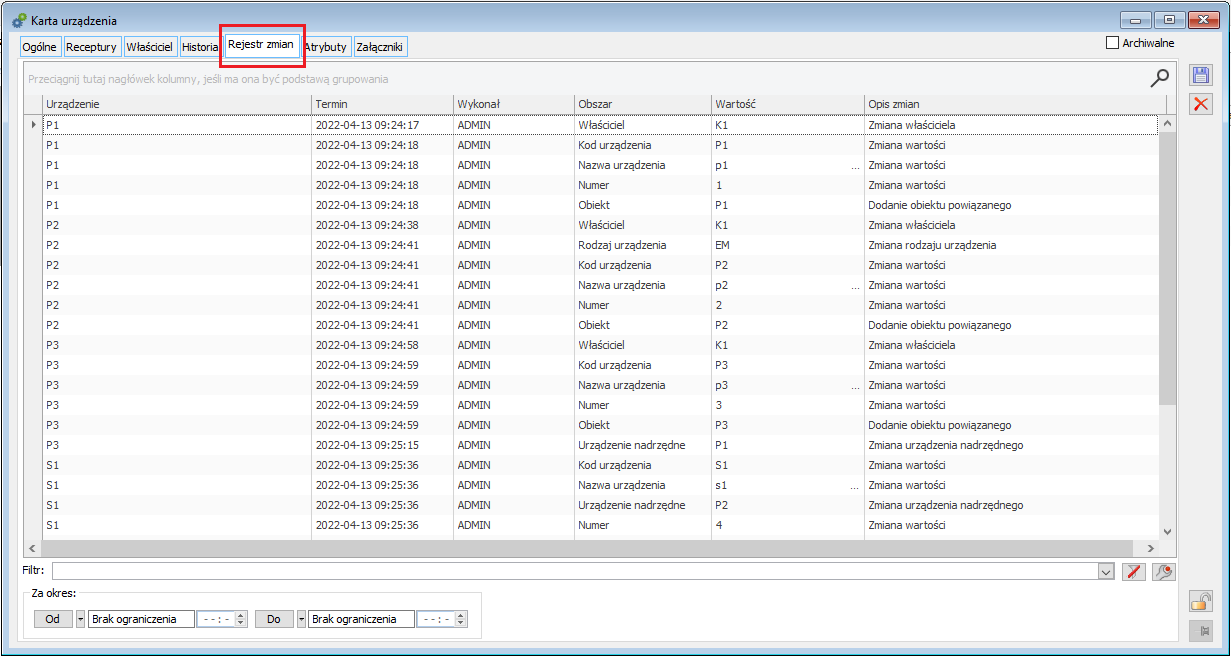
Task: Click the ellipsis next to value p1
Action: tap(855, 165)
